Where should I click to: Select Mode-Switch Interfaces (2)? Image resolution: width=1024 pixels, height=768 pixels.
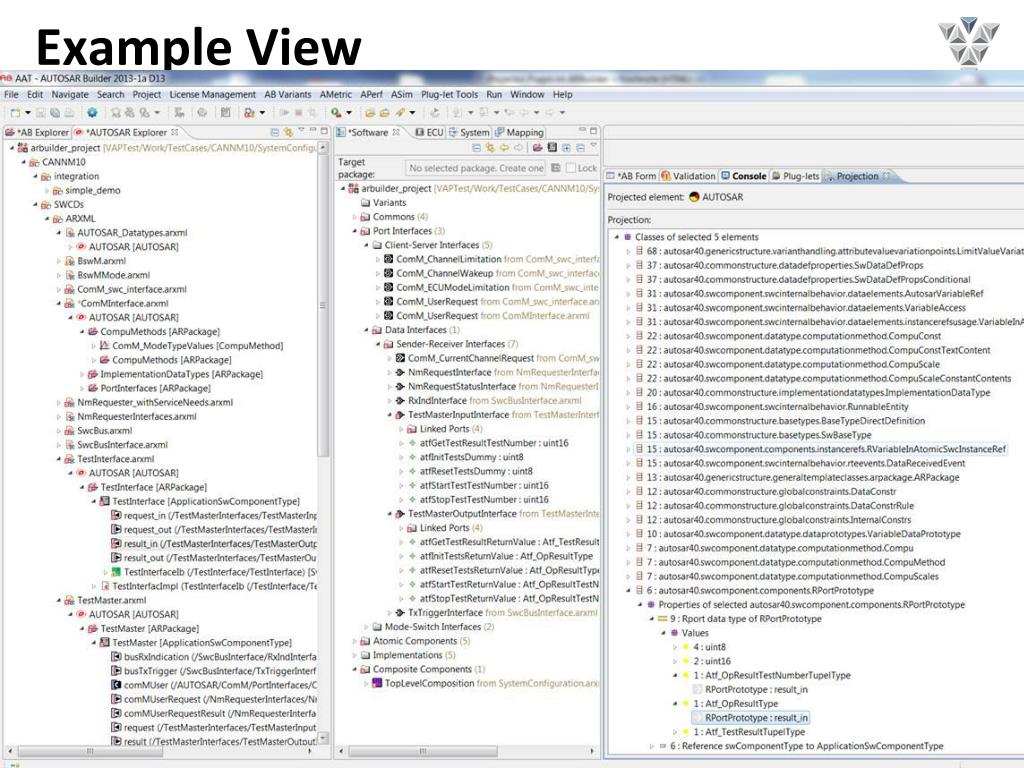pyautogui.click(x=440, y=627)
